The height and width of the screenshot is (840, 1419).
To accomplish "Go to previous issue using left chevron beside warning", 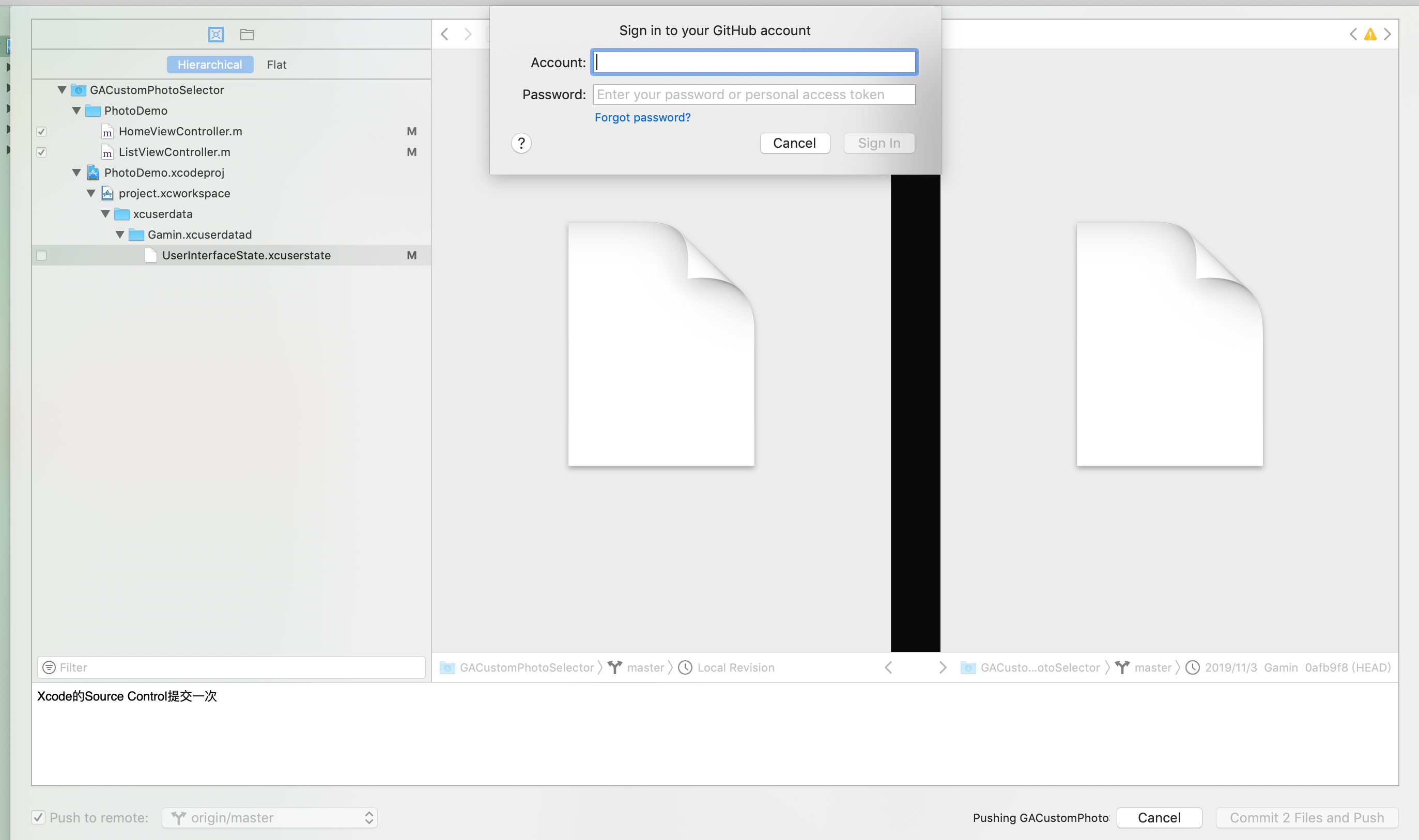I will coord(1353,34).
